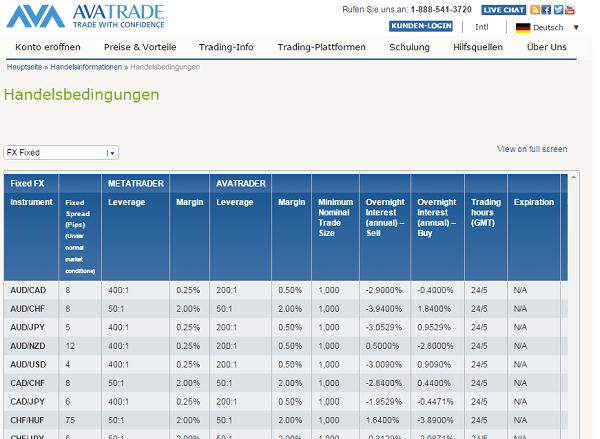Click the -3.8900% buy interest for CHF/HUF
The height and width of the screenshot is (439, 600).
tap(435, 420)
